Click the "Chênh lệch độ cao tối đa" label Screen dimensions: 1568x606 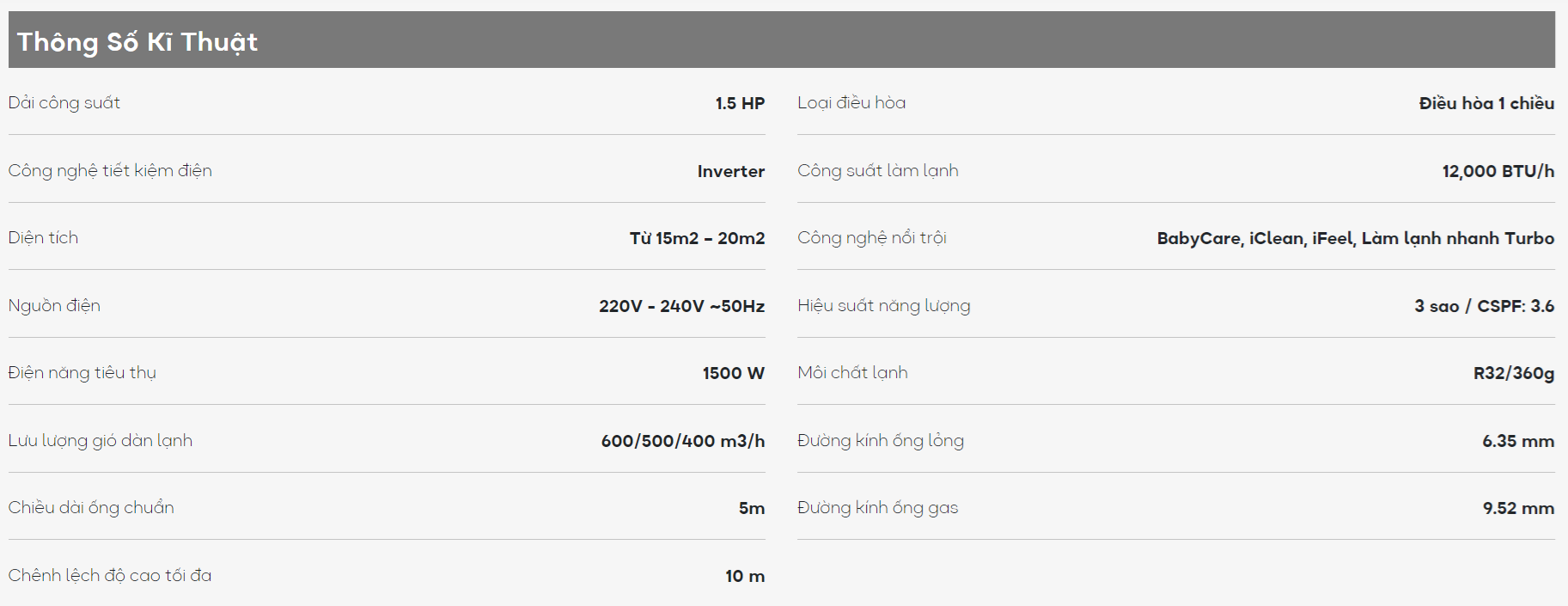(110, 575)
